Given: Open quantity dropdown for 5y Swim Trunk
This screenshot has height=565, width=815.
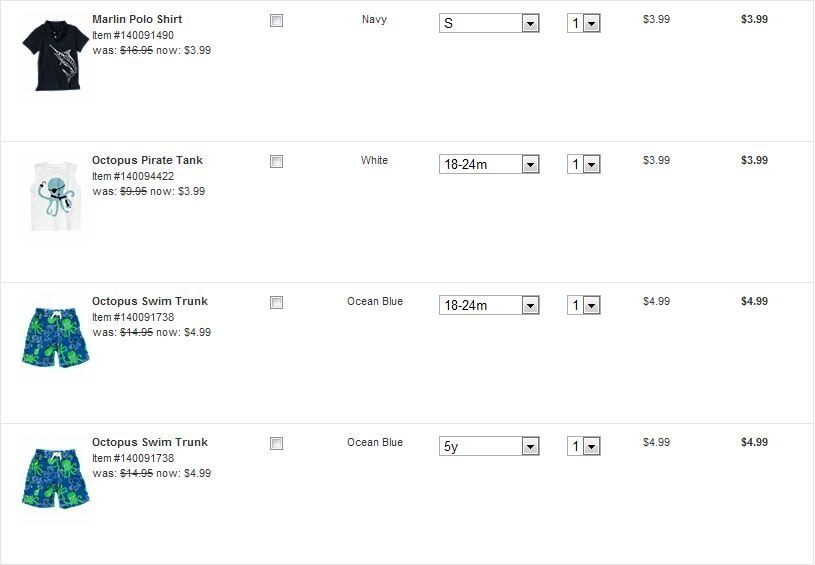Looking at the screenshot, I should click(x=584, y=447).
